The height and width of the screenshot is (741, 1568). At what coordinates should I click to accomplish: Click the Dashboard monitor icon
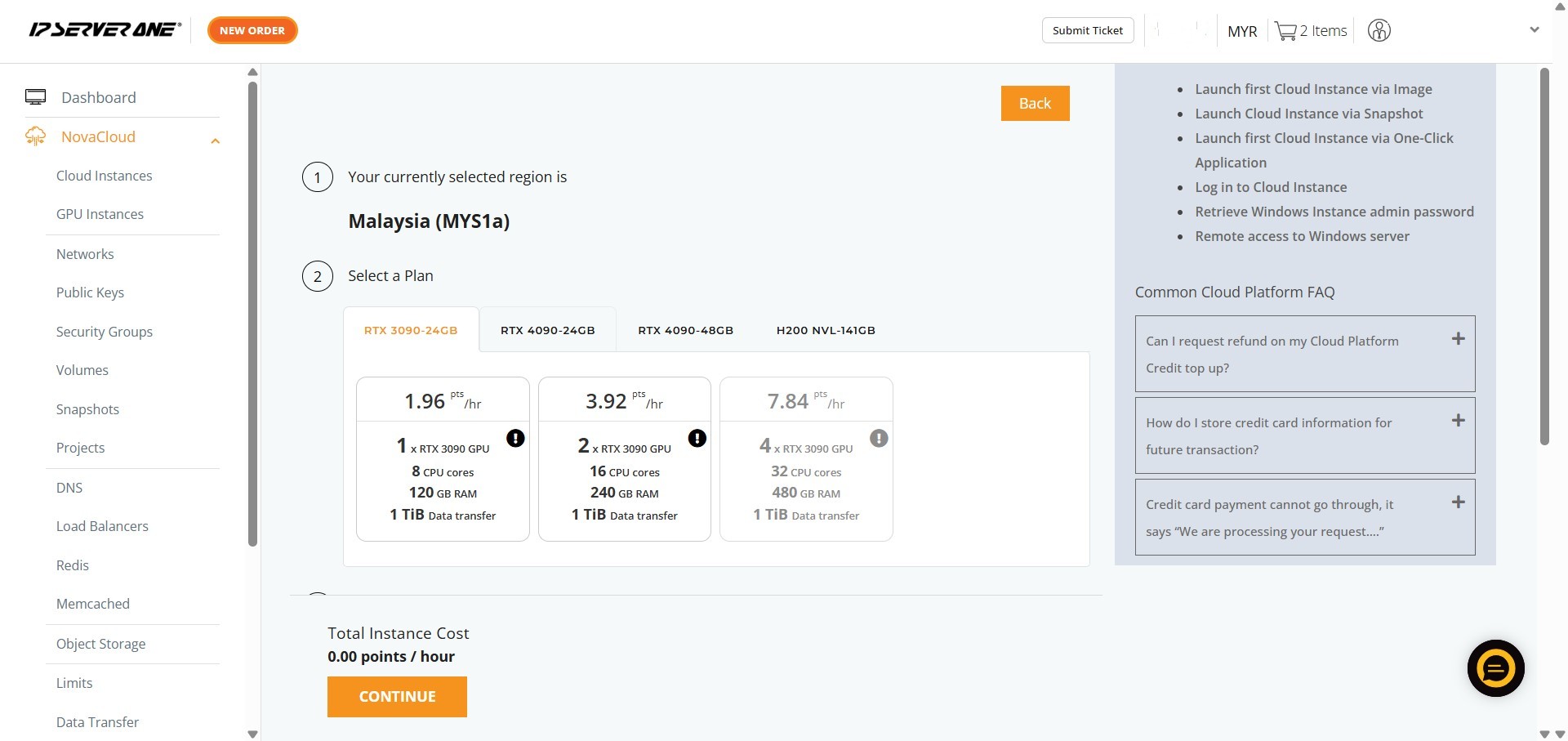tap(35, 97)
